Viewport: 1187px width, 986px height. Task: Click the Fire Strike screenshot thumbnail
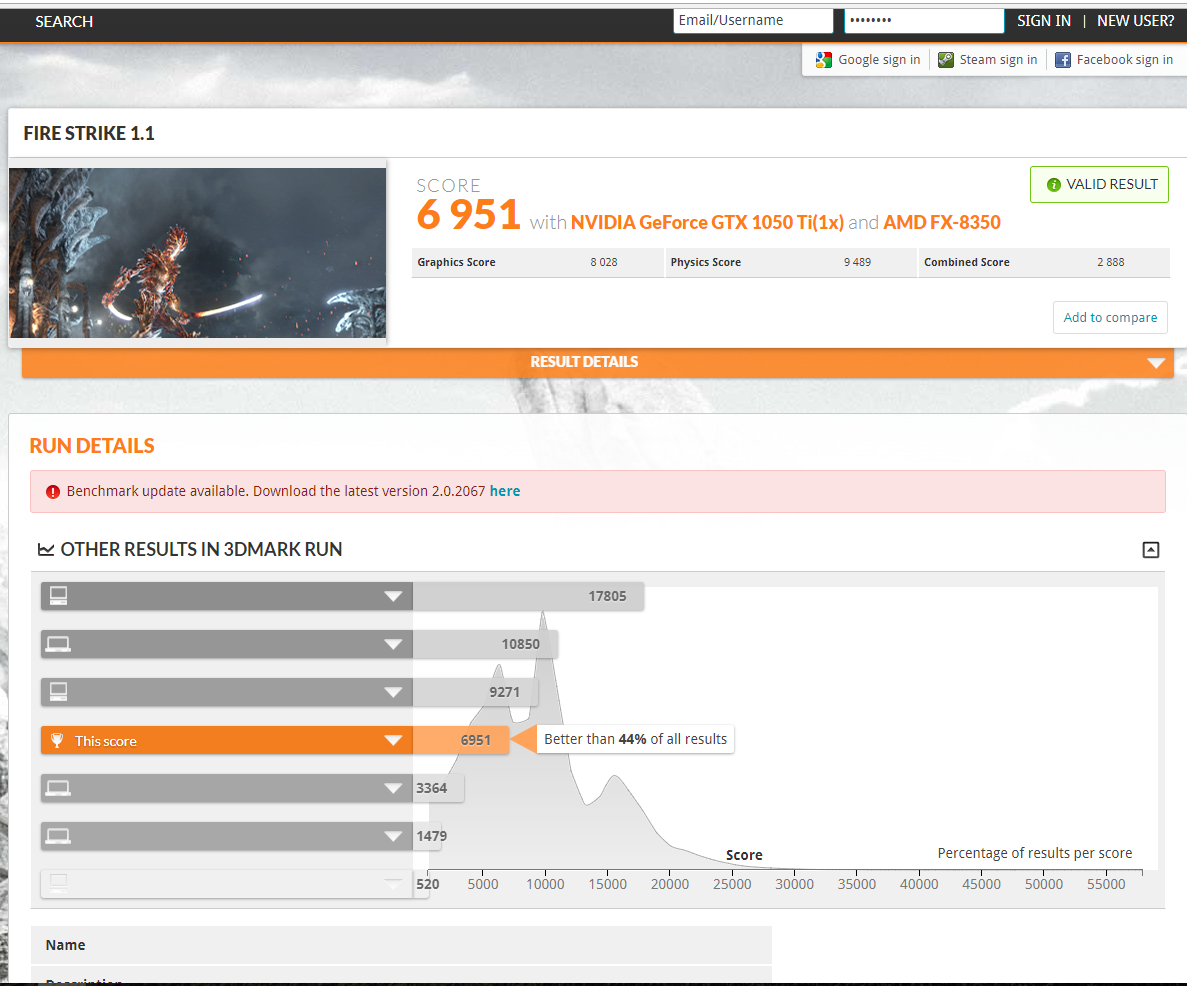click(x=198, y=253)
